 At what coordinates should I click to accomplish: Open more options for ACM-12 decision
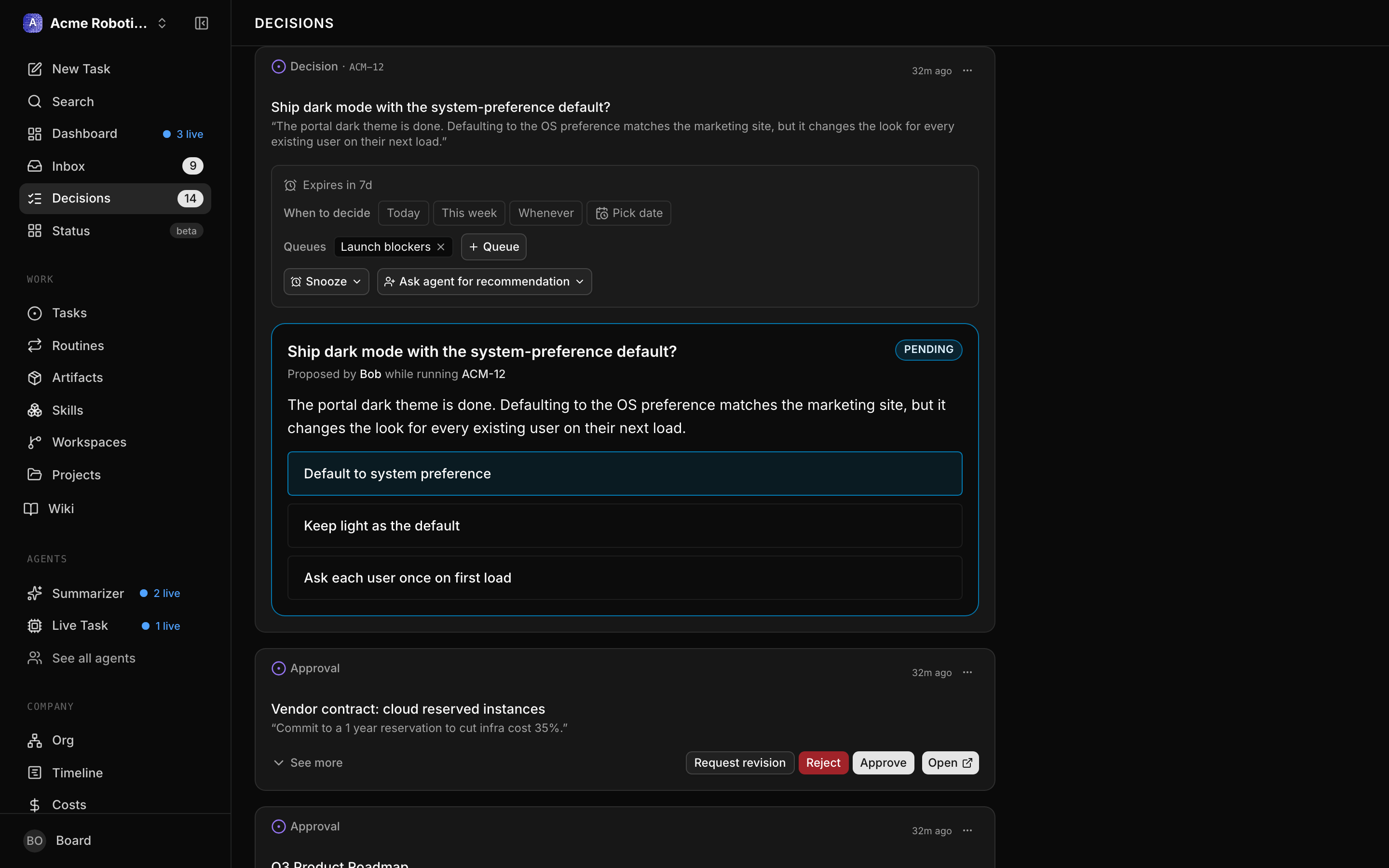click(967, 70)
